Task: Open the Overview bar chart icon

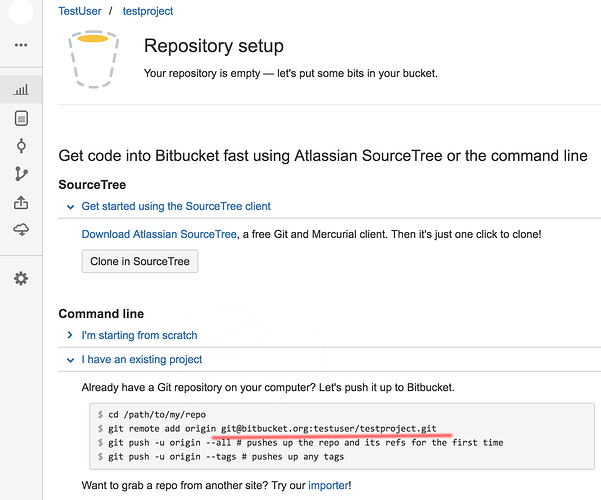Action: (21, 90)
